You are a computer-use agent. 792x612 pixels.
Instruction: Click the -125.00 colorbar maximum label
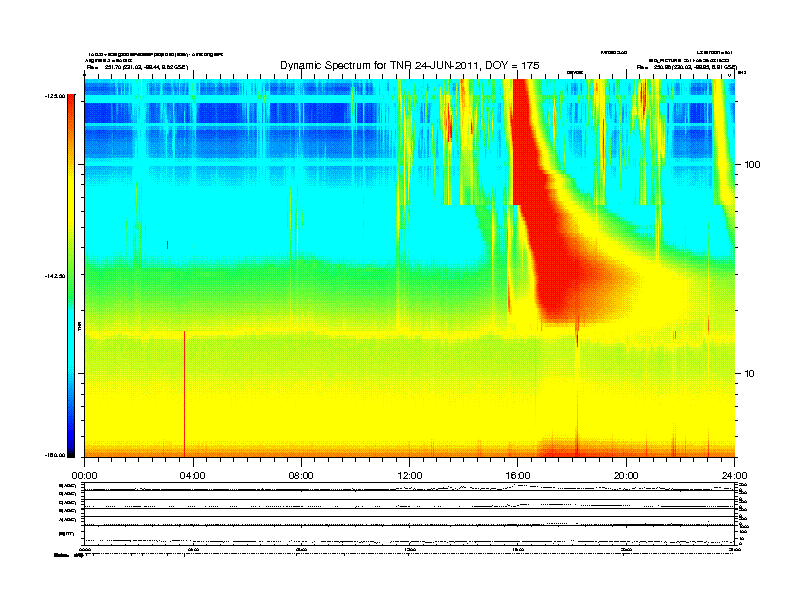[x=55, y=96]
